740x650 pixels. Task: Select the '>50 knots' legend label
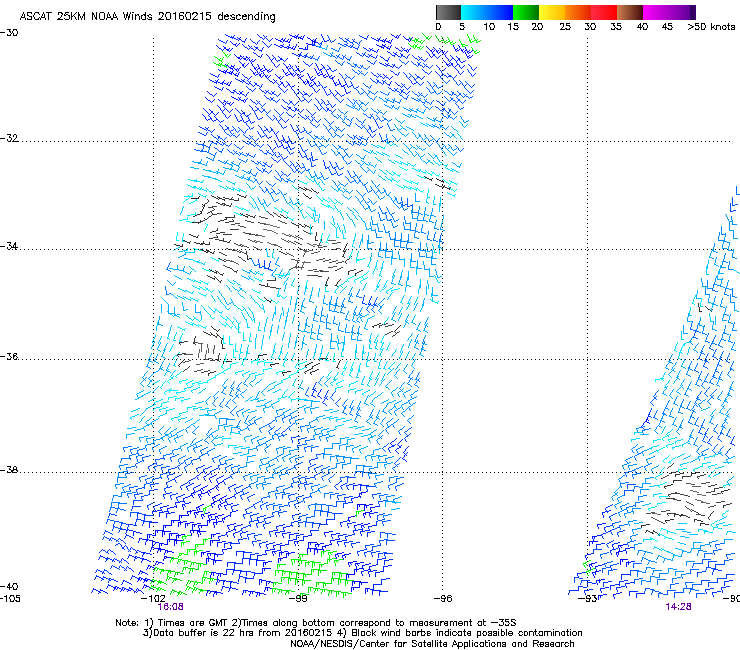pyautogui.click(x=711, y=27)
